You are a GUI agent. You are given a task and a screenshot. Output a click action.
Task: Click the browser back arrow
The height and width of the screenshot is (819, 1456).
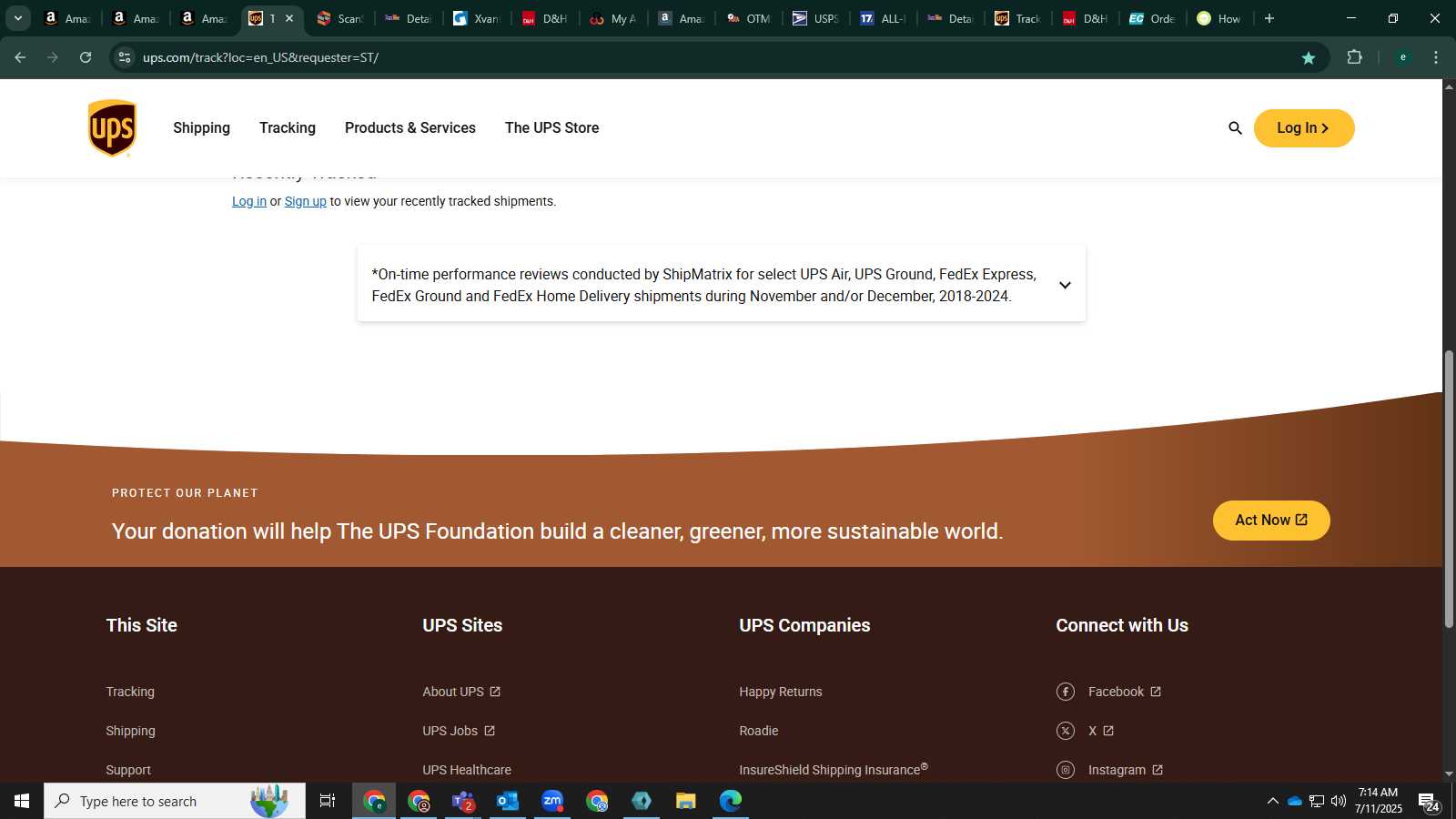click(x=20, y=57)
